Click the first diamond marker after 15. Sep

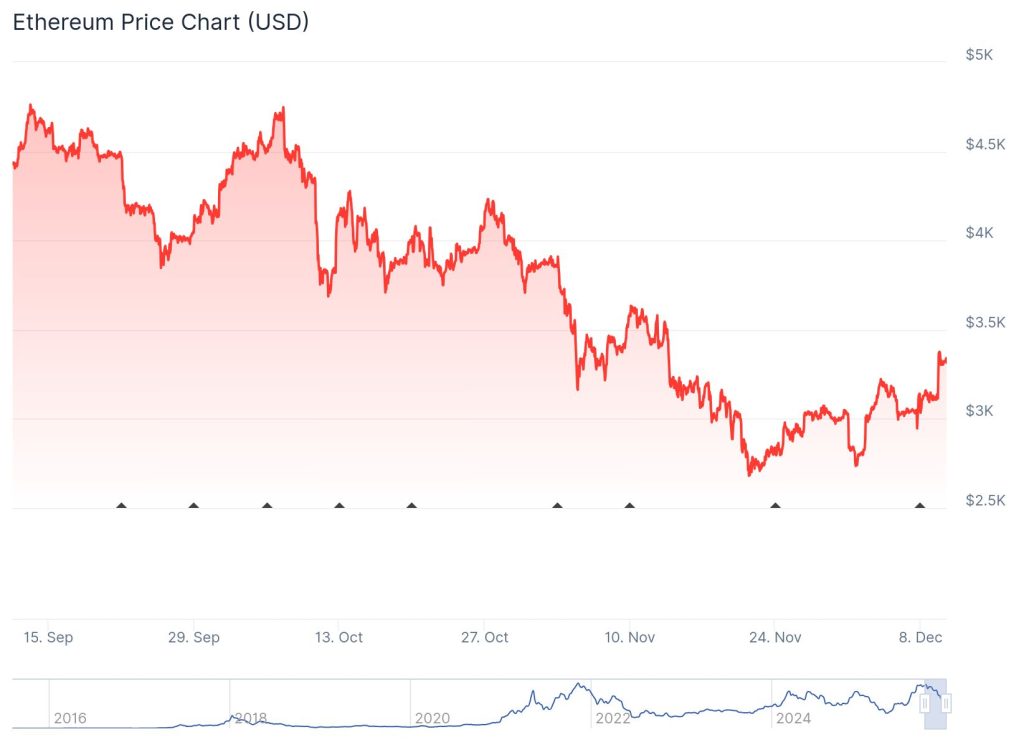121,506
